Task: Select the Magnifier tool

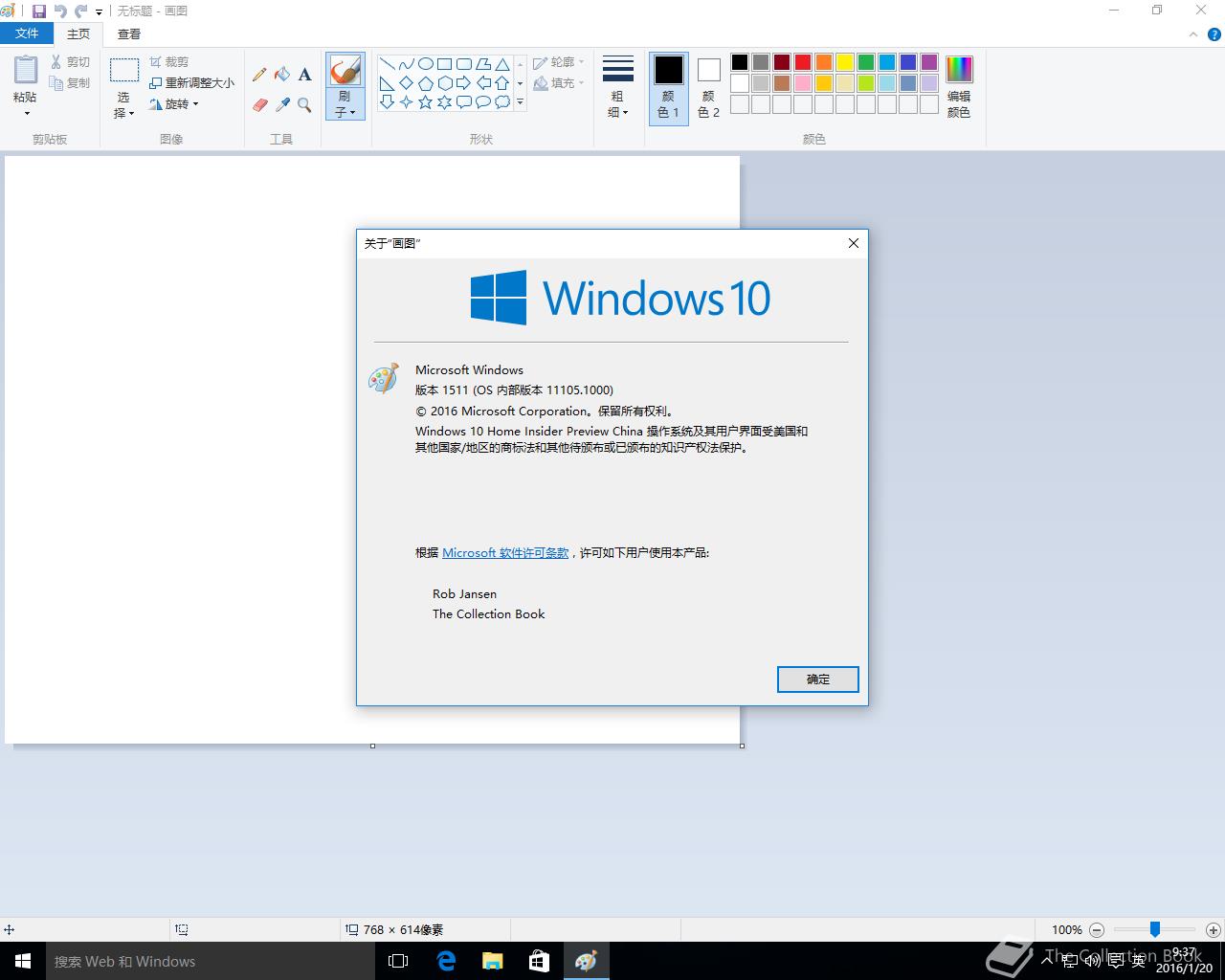Action: pos(304,104)
